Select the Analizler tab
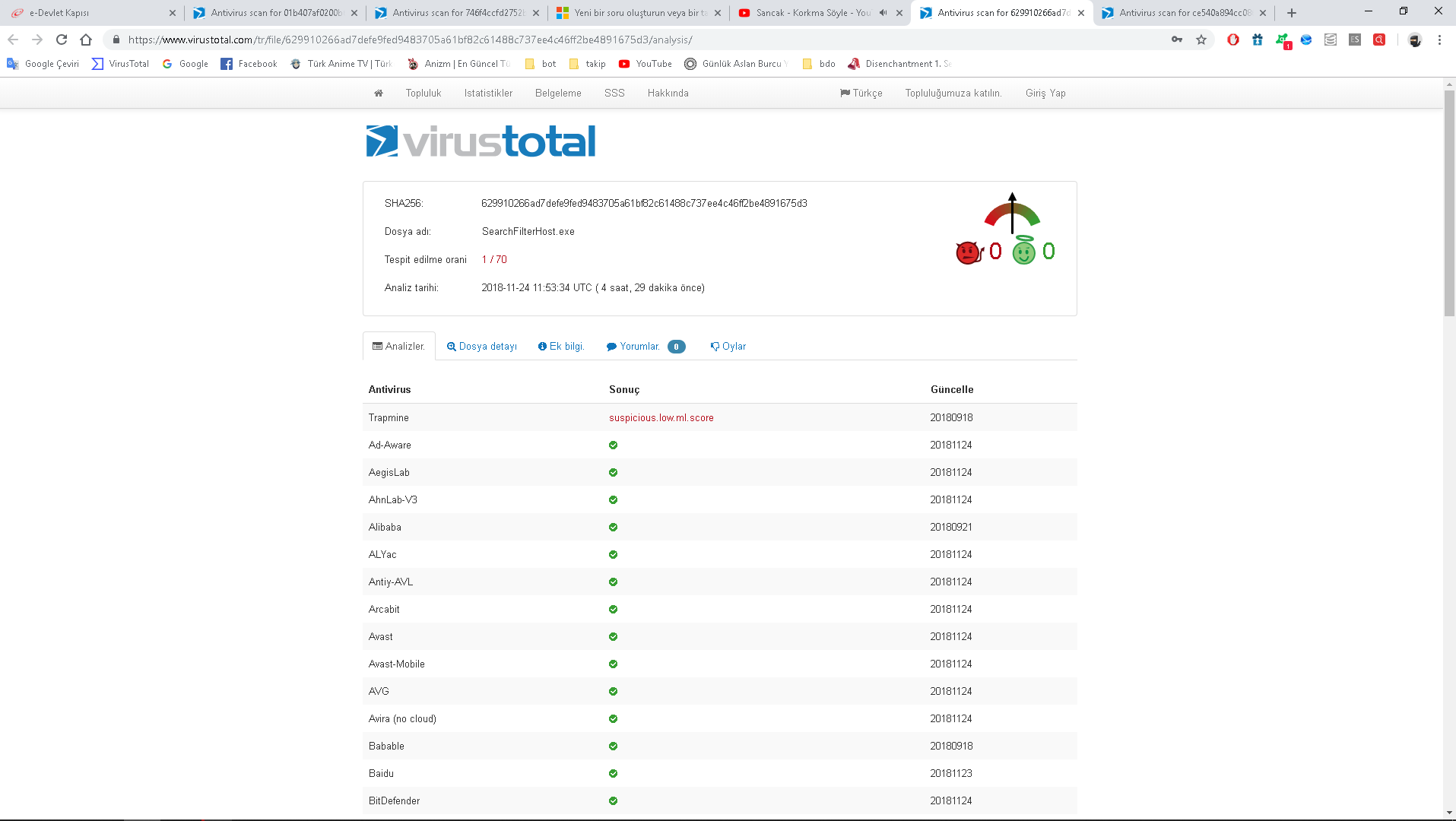The image size is (1456, 821). (x=399, y=347)
